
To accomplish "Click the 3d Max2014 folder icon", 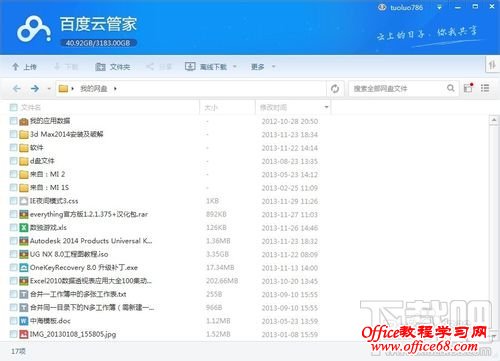I will point(24,134).
